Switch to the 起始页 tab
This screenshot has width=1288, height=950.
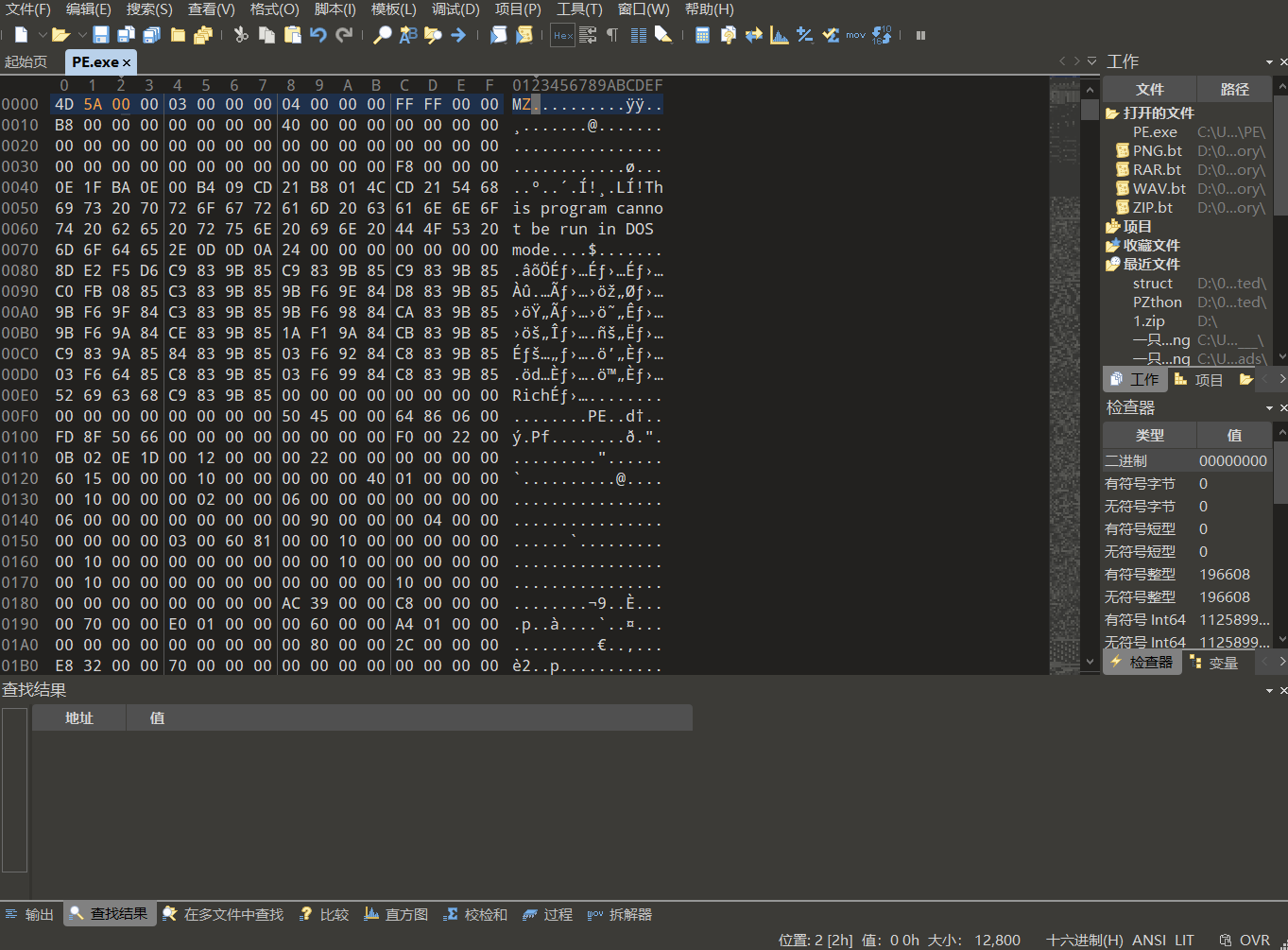(x=26, y=62)
